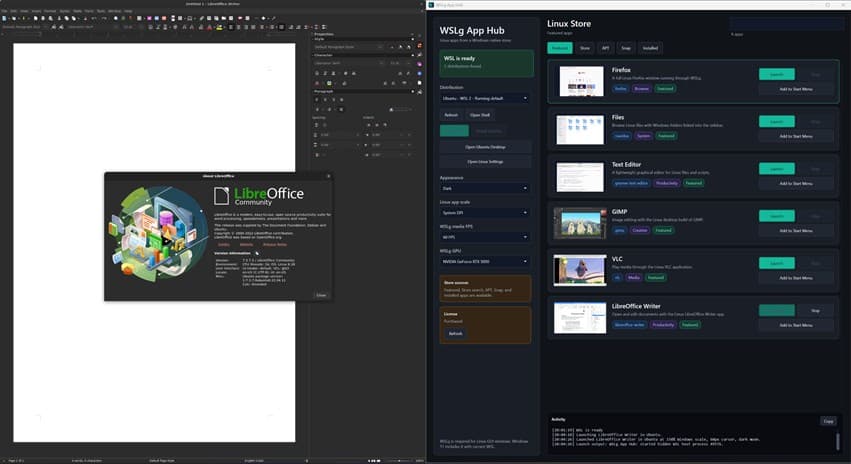Click the yellow highlighting color icon in Writer toolbar
Screen dimensions: 851x464
pyautogui.click(x=219, y=27)
